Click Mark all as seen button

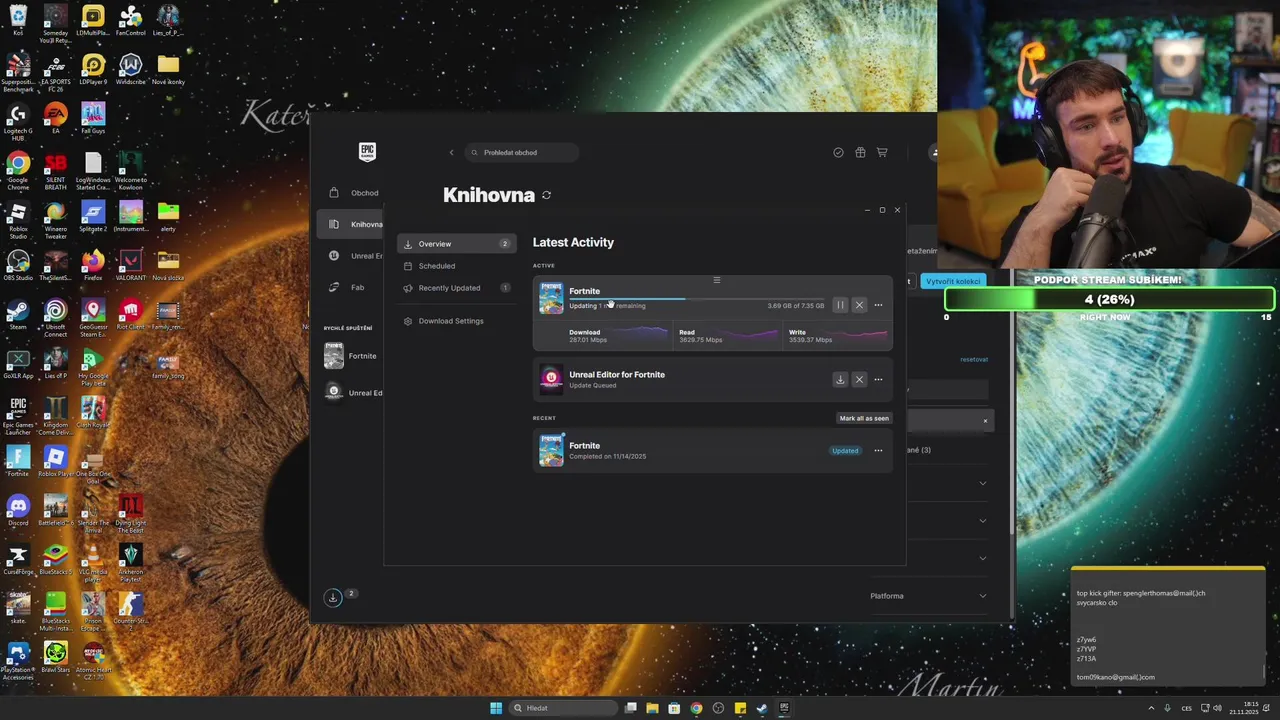point(864,418)
